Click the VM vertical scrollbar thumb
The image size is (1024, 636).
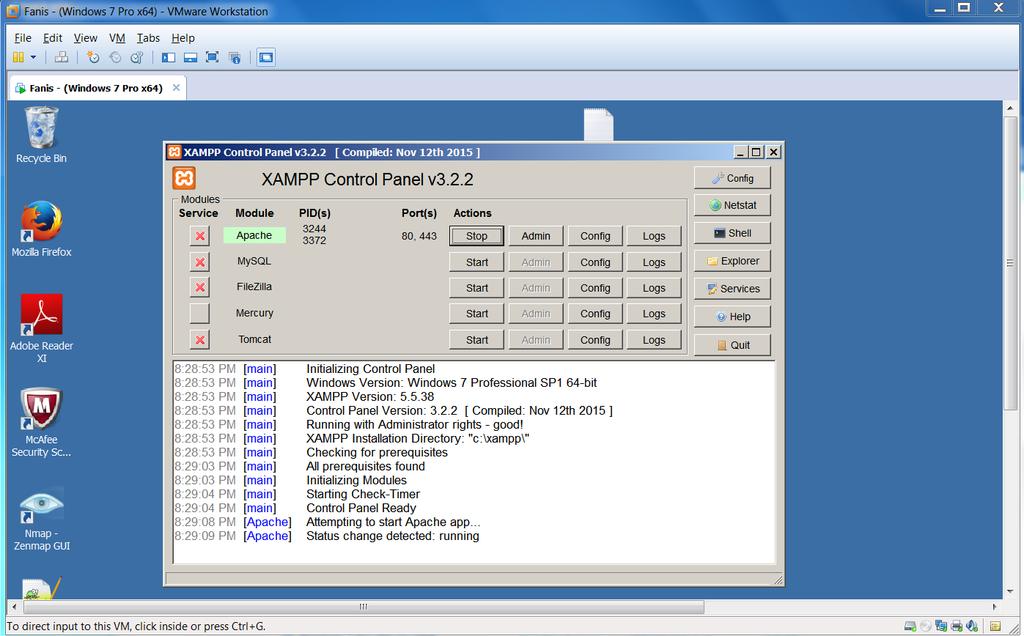1010,264
